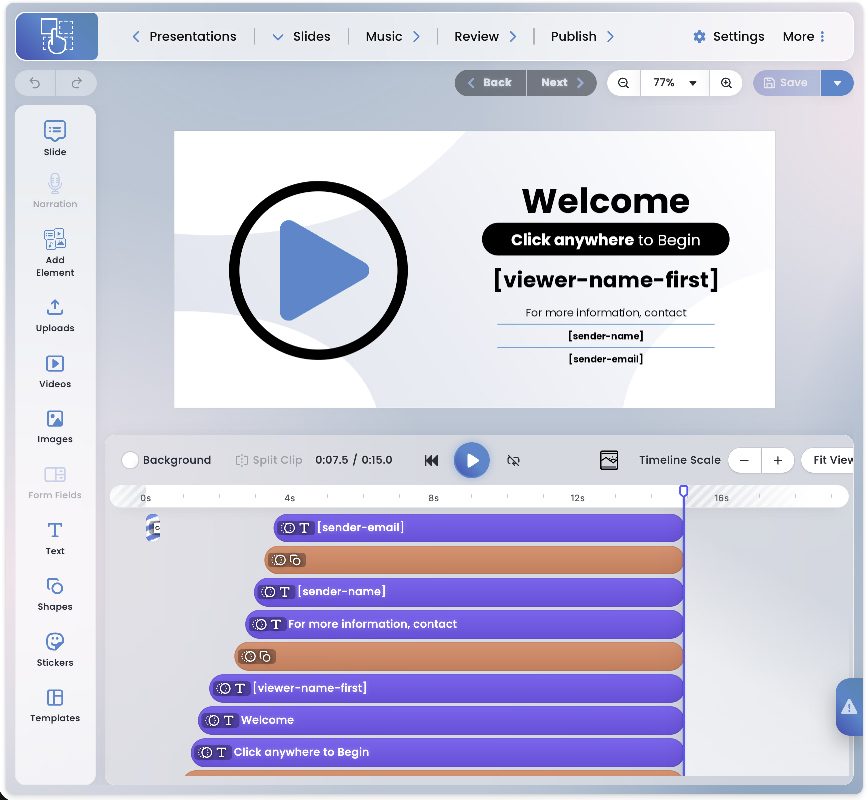Open the Slide panel icon

[55, 131]
